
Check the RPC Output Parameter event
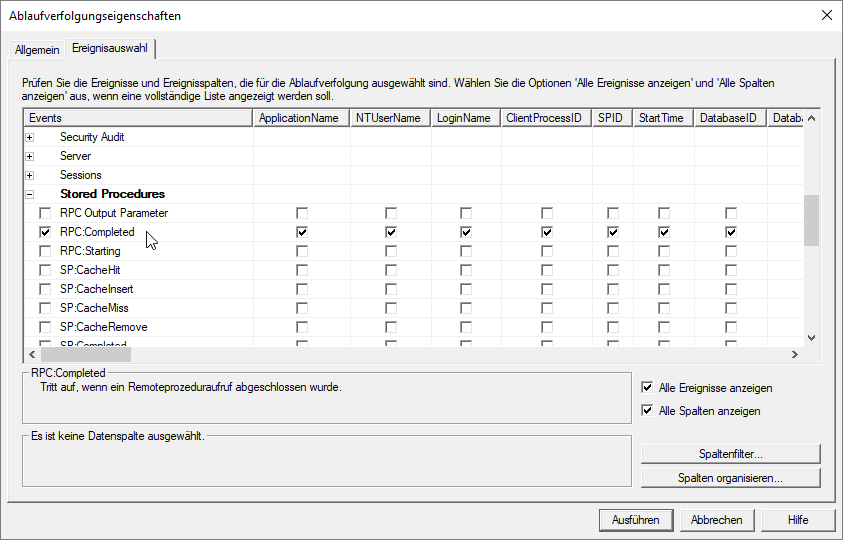click(44, 213)
